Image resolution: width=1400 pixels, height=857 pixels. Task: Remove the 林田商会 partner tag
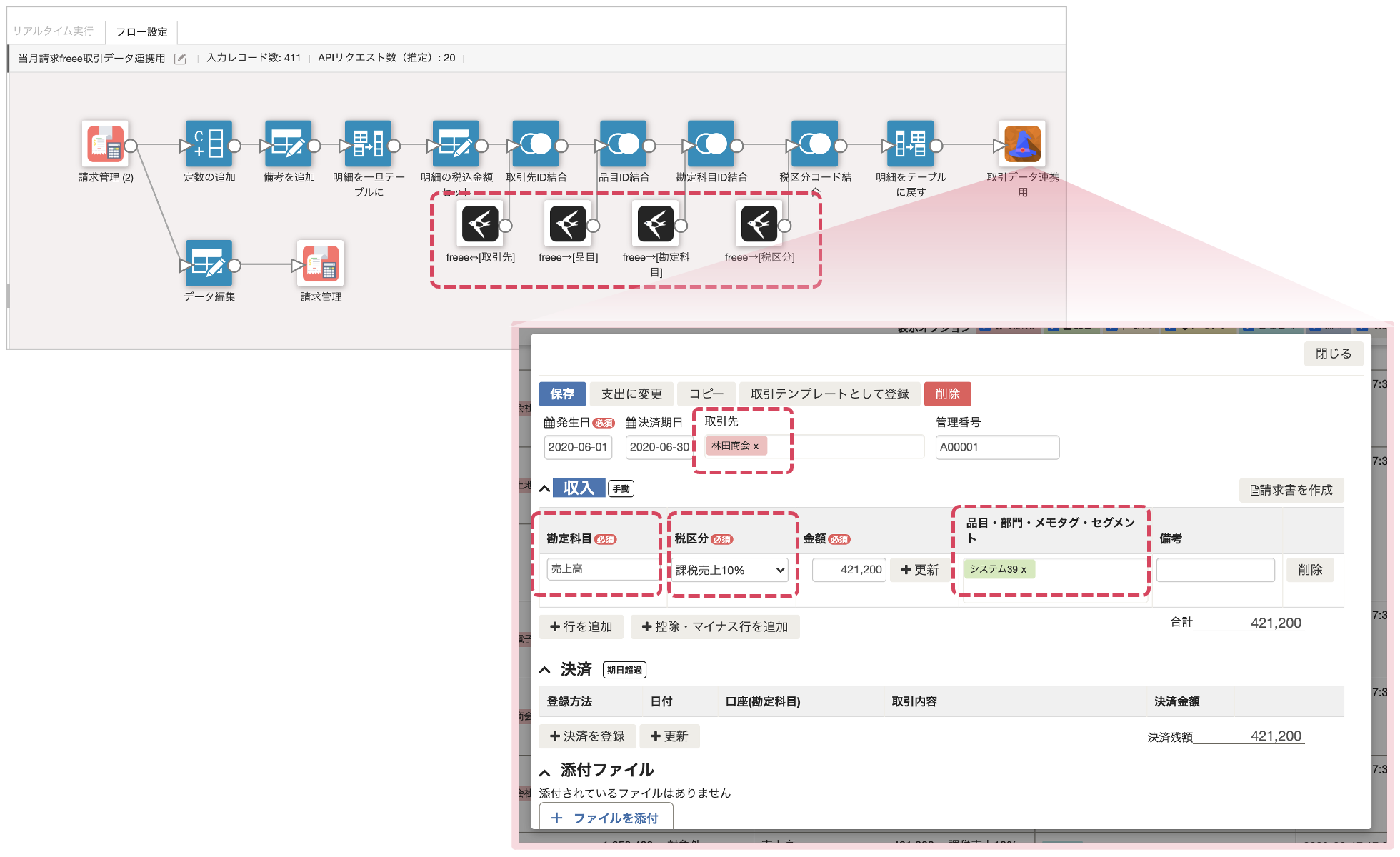[756, 446]
